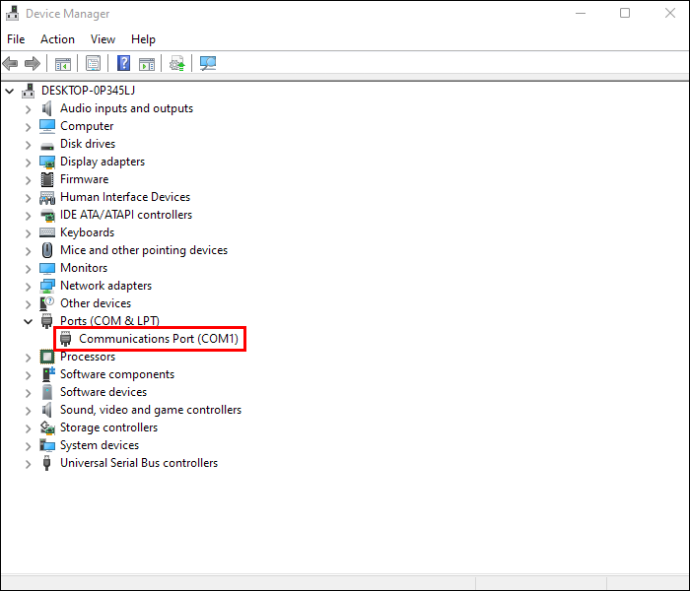Click the action pane toolbar icon
Screen dimensions: 690x591
point(147,64)
